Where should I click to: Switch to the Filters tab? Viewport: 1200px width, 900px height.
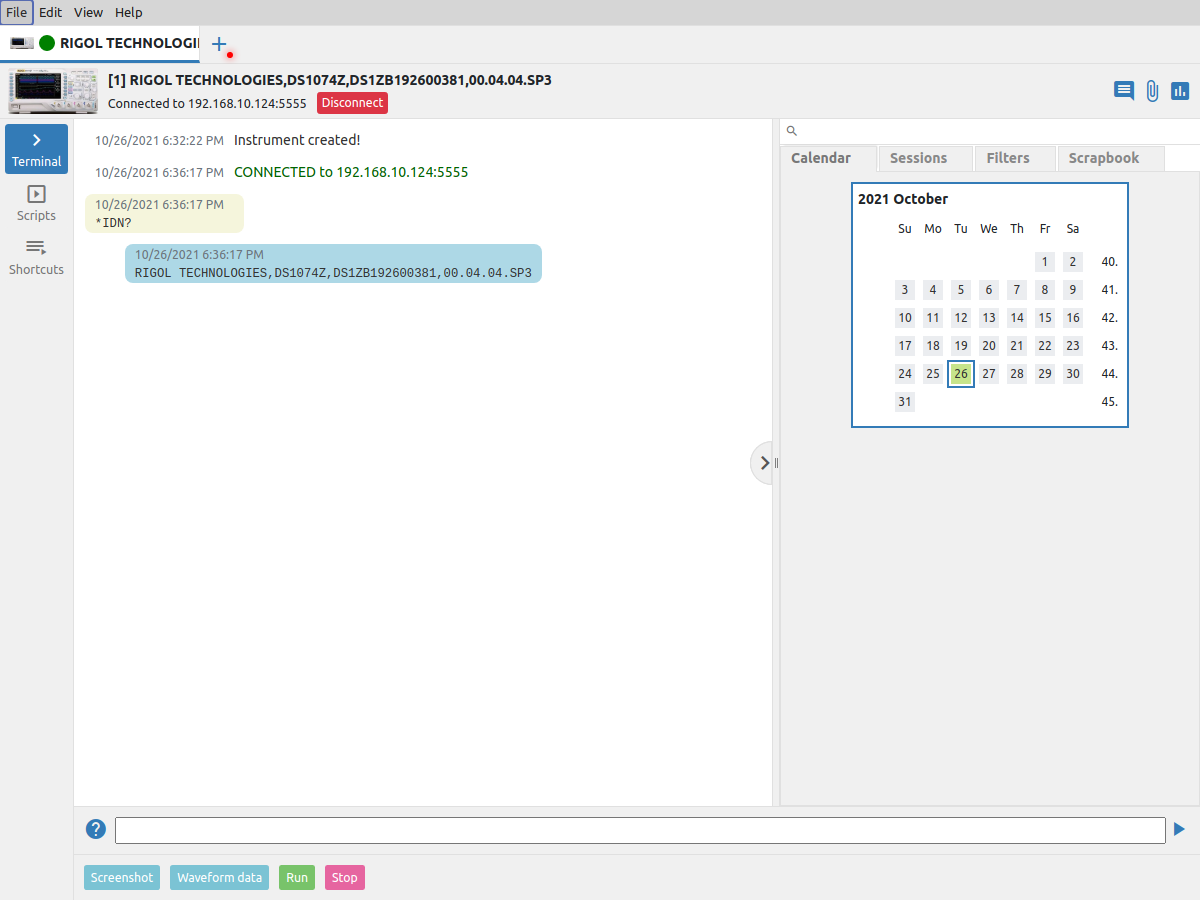point(1015,158)
